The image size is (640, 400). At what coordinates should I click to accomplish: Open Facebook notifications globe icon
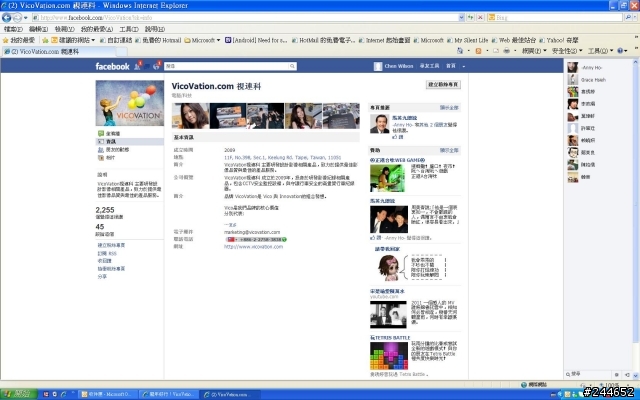[156, 66]
